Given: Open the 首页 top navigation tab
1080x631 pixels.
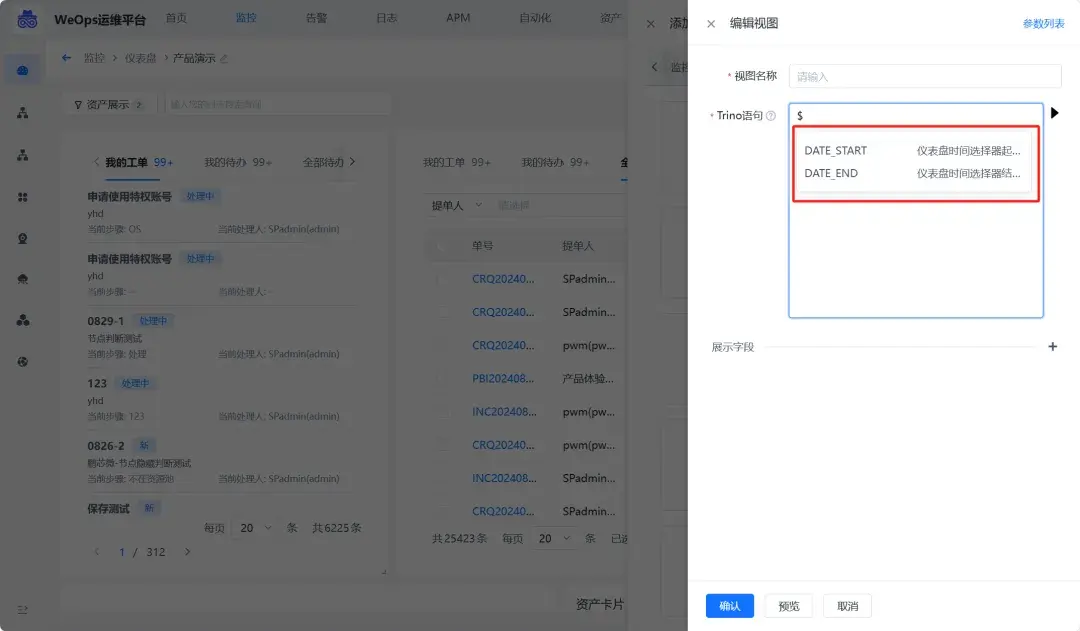Looking at the screenshot, I should [176, 18].
